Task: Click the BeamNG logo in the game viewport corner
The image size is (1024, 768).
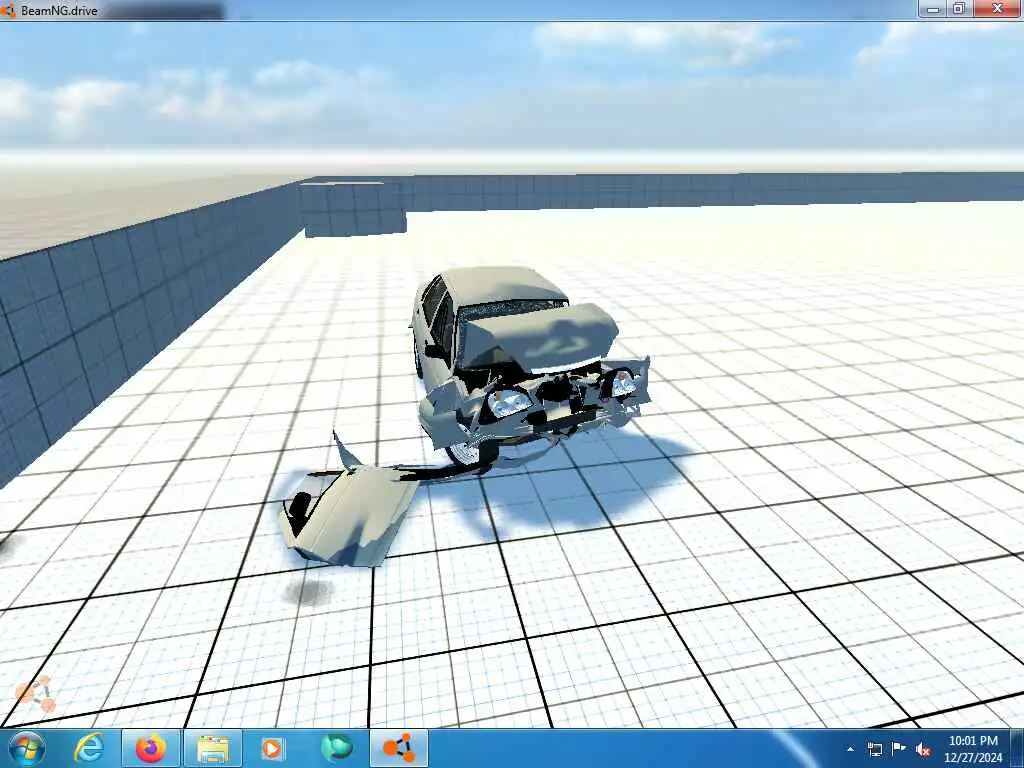Action: point(36,694)
